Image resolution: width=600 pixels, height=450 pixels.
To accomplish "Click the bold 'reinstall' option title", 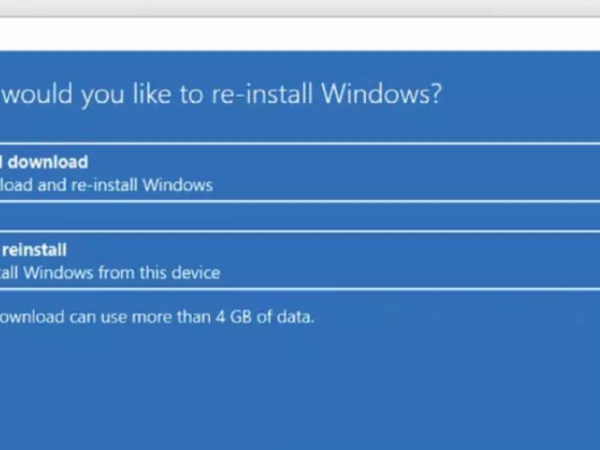I will point(36,249).
